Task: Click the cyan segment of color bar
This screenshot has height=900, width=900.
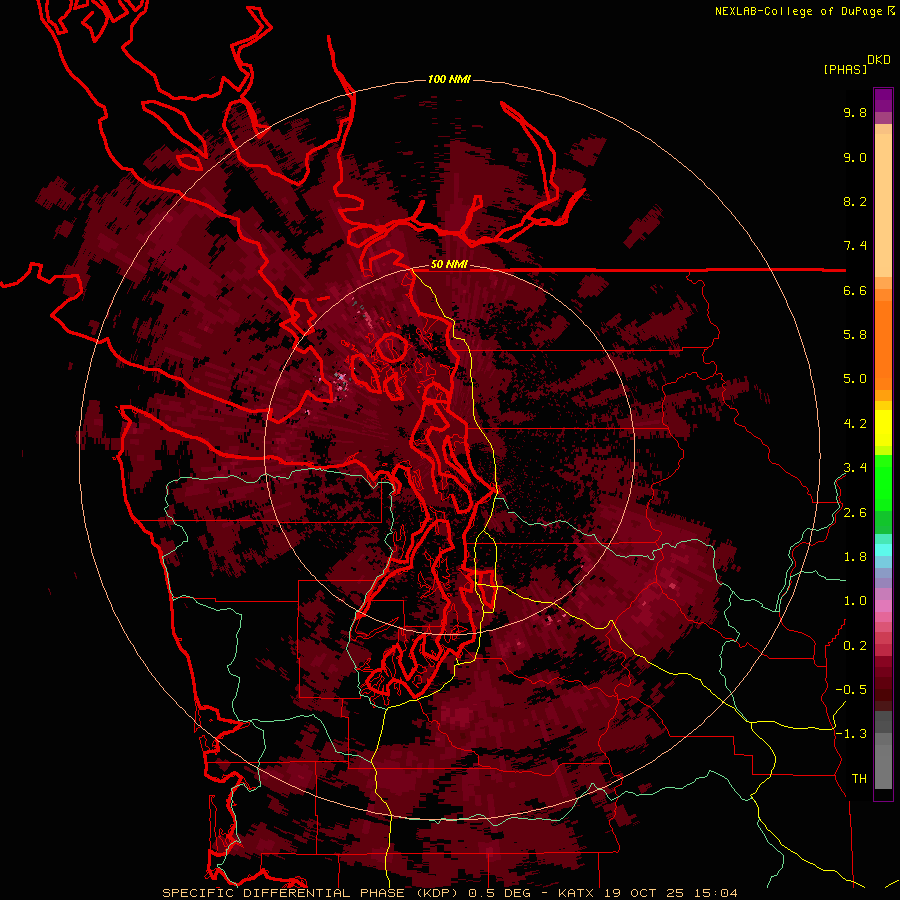Action: click(883, 550)
